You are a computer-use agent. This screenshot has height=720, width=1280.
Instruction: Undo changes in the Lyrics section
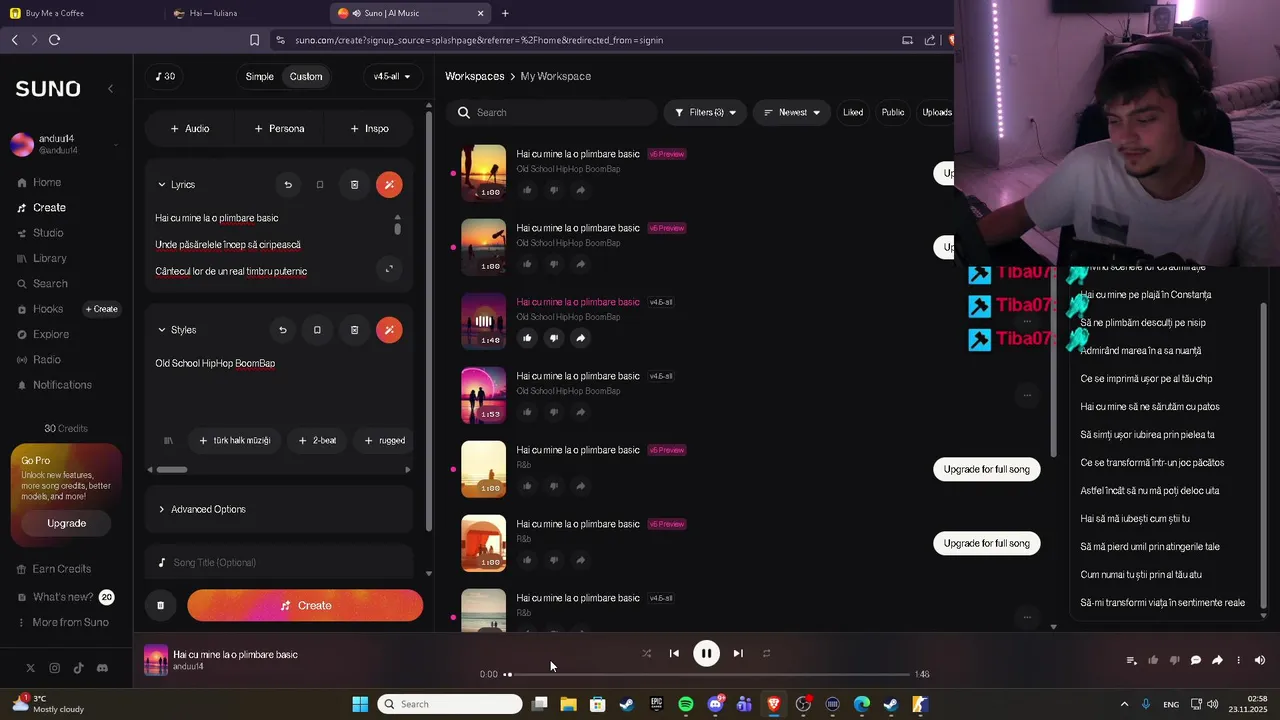[288, 185]
